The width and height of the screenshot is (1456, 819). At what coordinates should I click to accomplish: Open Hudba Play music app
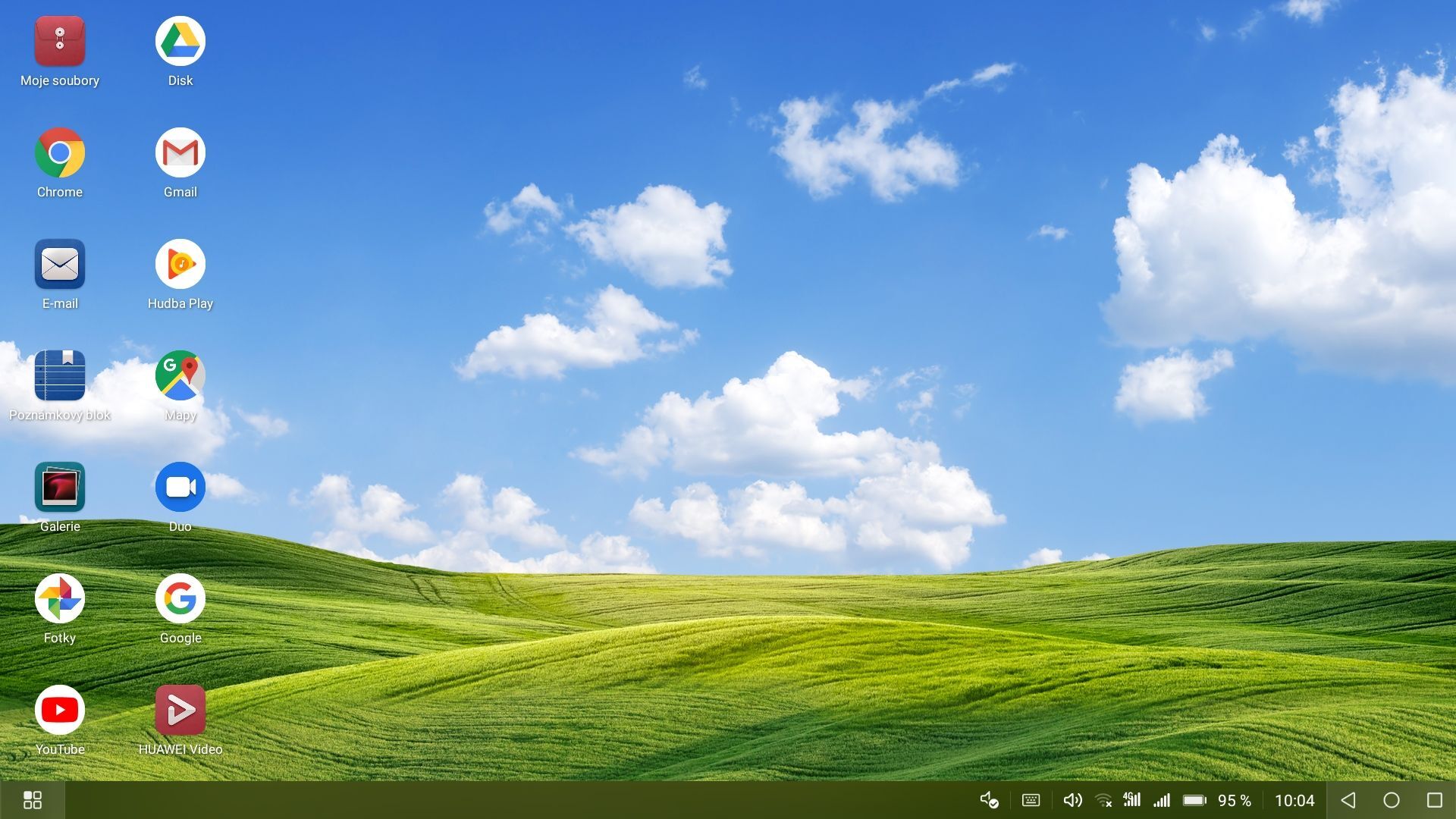(x=180, y=265)
